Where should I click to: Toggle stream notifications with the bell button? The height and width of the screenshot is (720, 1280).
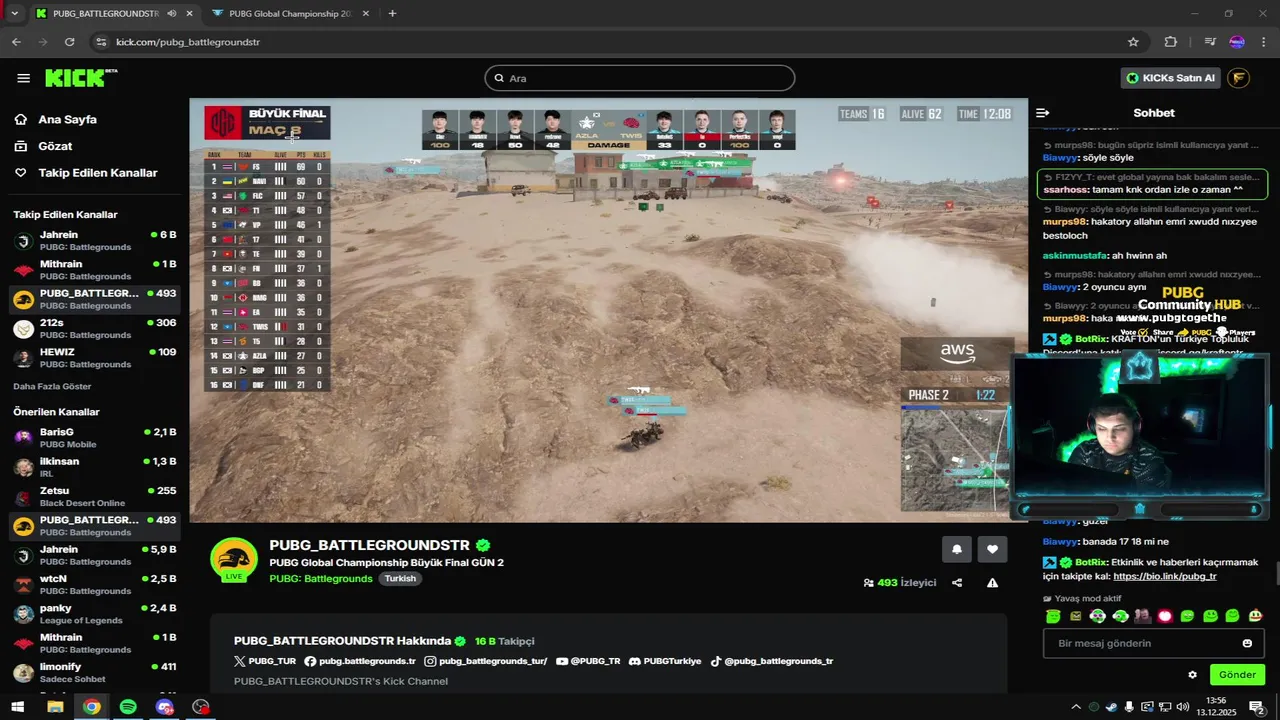tap(957, 549)
